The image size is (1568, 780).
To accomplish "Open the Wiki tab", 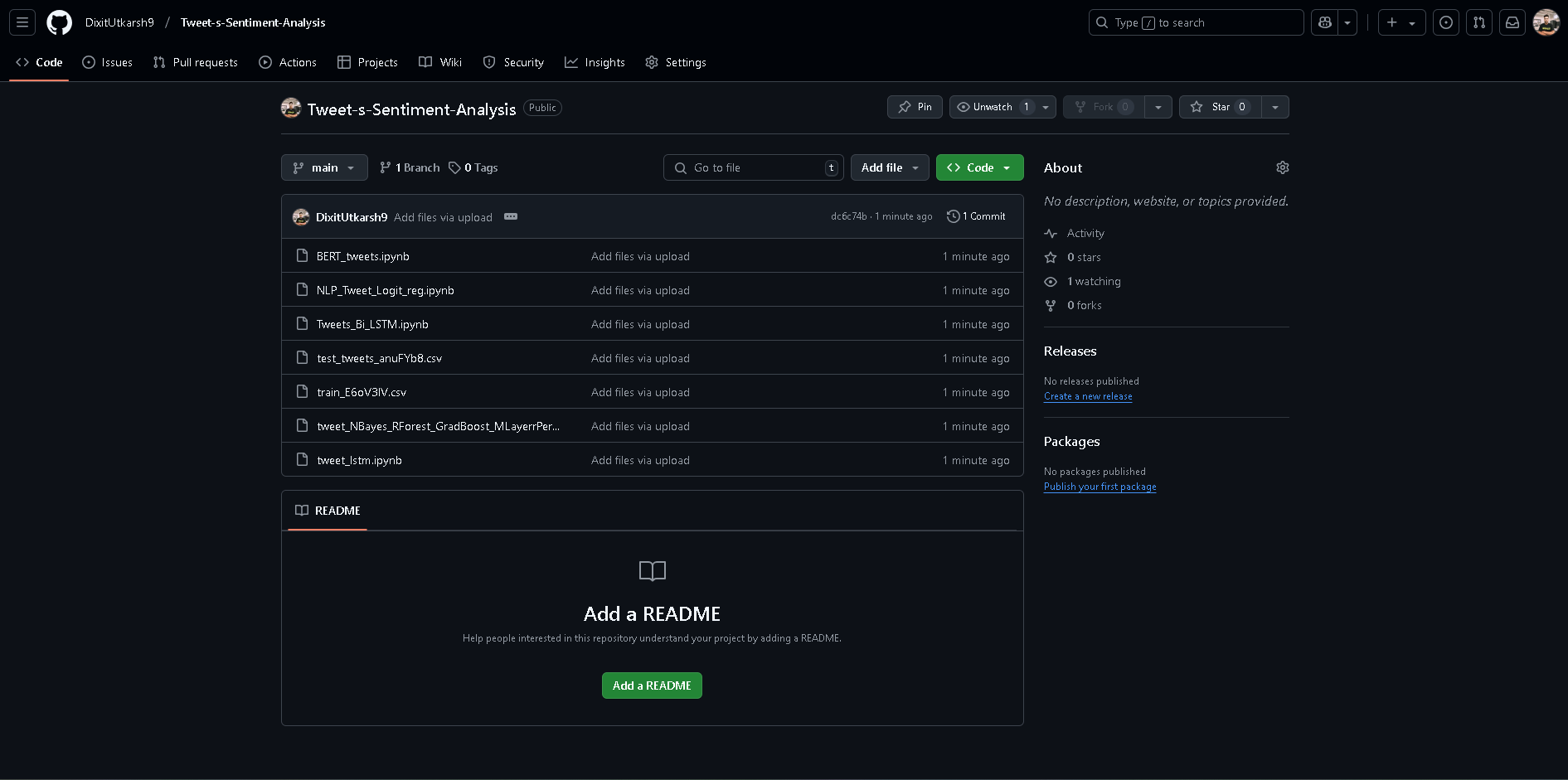I will pos(440,62).
